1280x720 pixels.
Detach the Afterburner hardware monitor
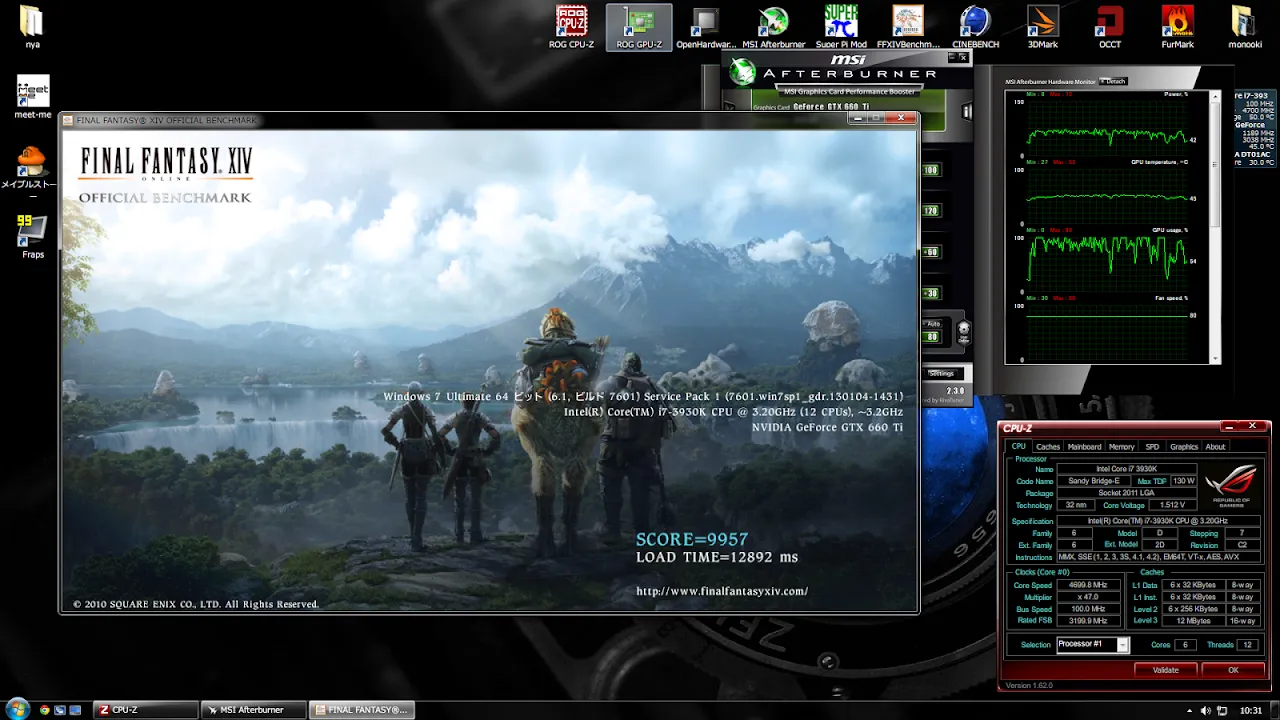pyautogui.click(x=1113, y=81)
